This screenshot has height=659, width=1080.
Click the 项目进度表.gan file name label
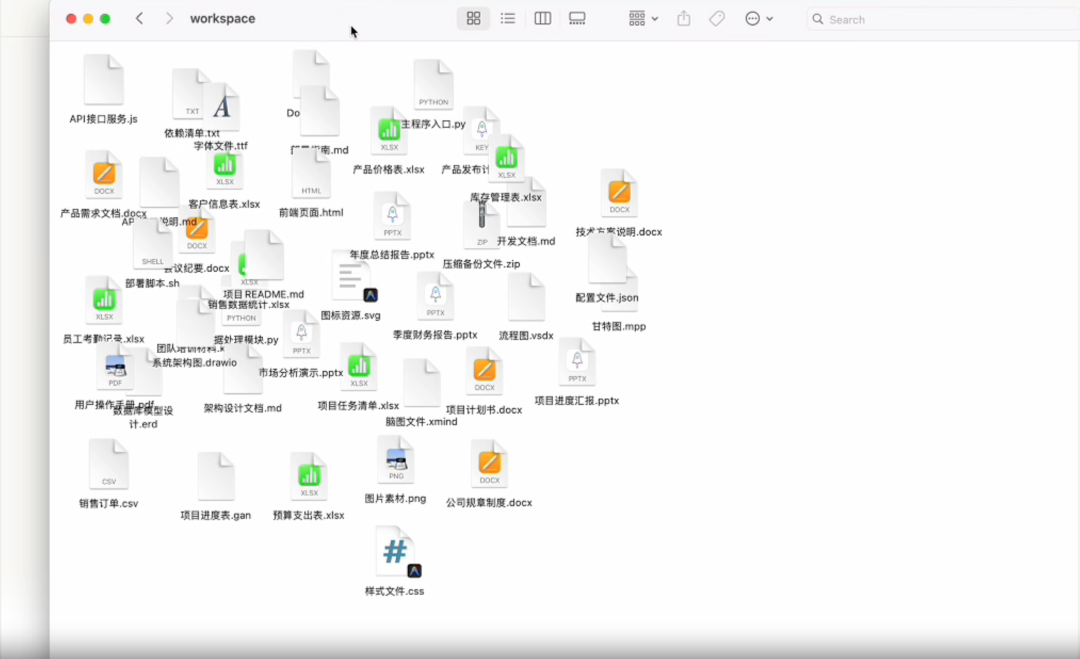pos(215,516)
